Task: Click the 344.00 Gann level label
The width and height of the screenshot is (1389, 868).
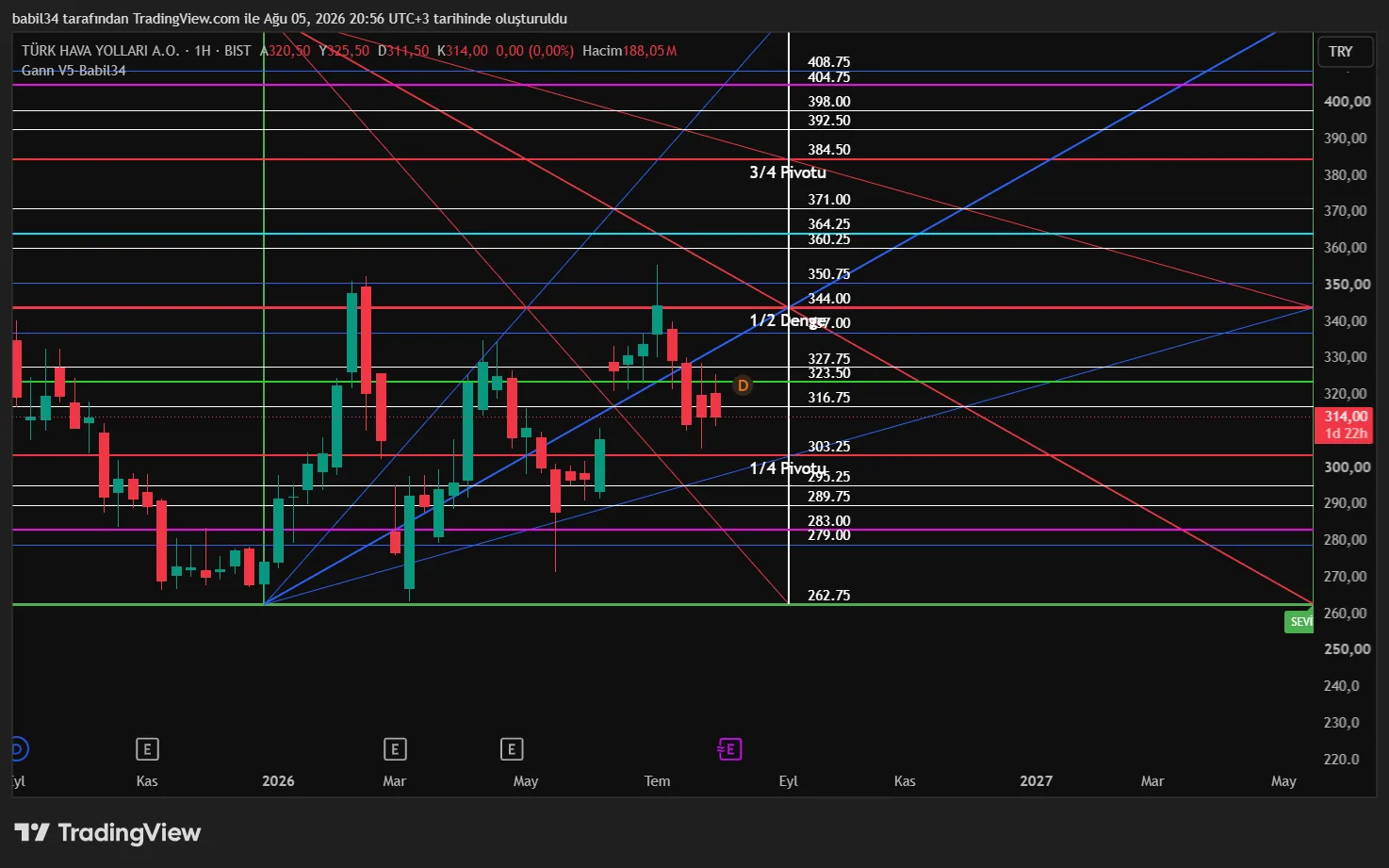Action: [829, 299]
